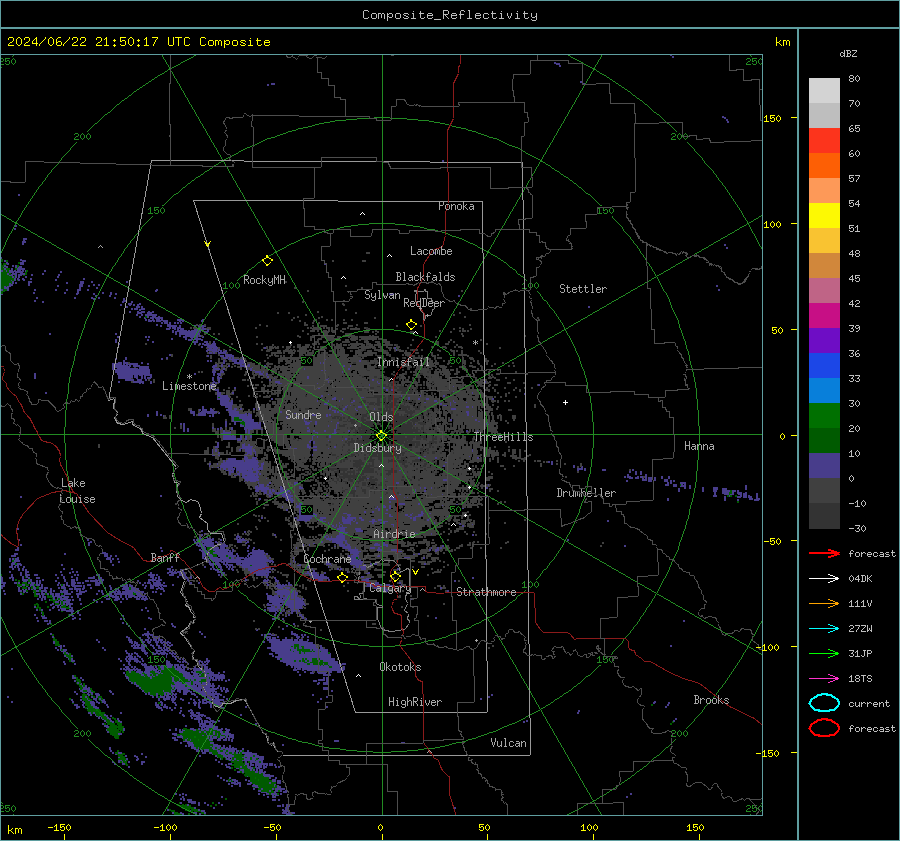This screenshot has height=841, width=900.
Task: Click the yellow radar-center diamond above Didsbury
Action: [x=381, y=435]
